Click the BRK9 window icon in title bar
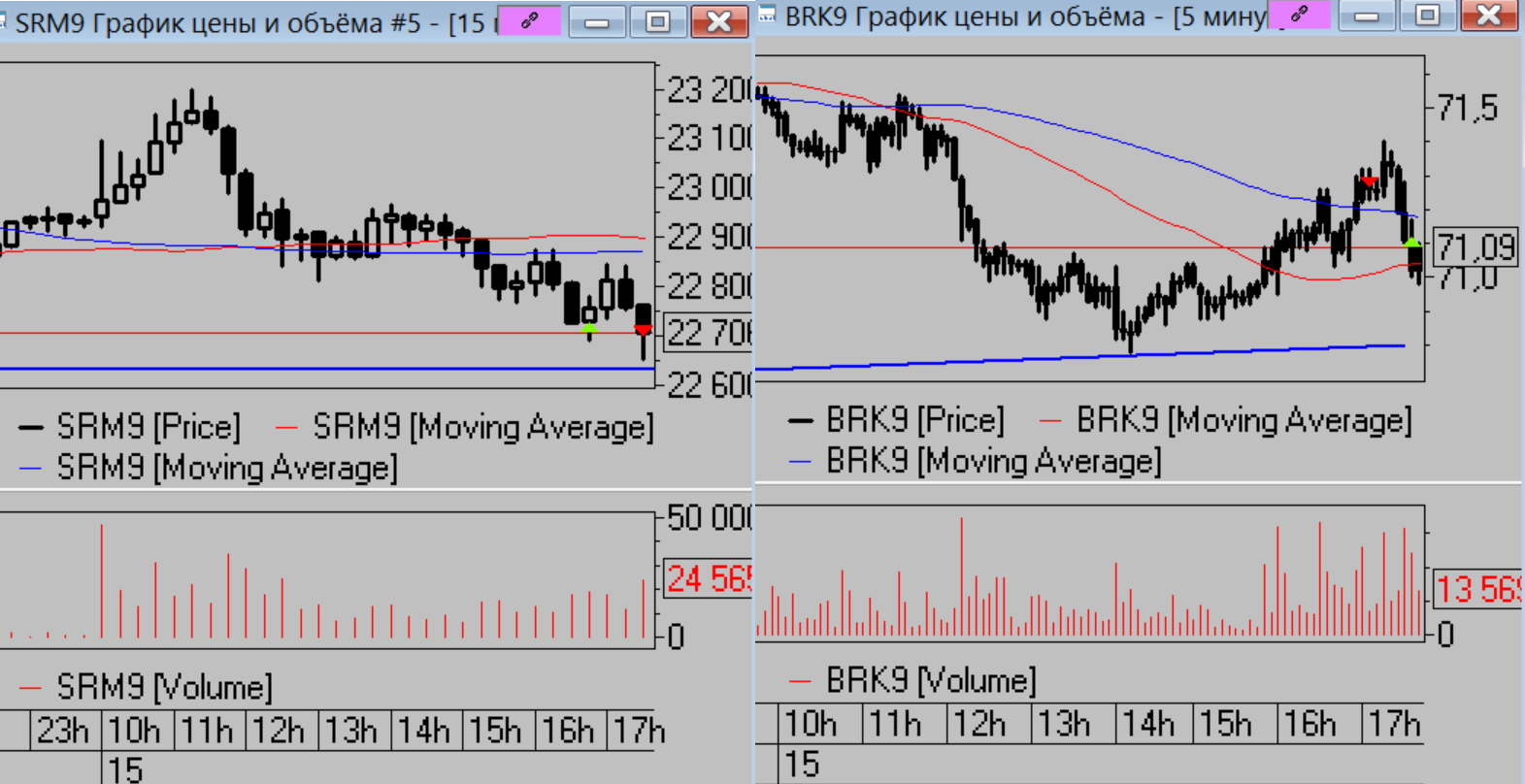 pyautogui.click(x=767, y=14)
